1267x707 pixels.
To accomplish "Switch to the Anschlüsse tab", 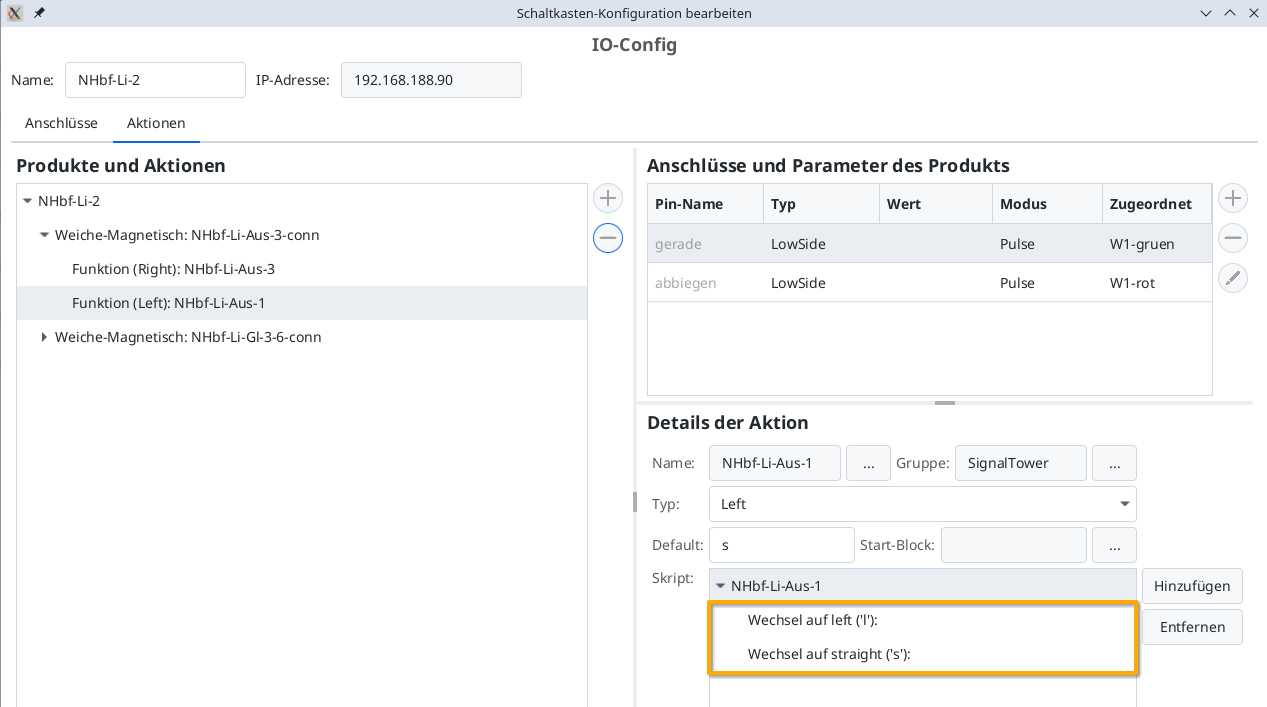I will click(x=61, y=123).
